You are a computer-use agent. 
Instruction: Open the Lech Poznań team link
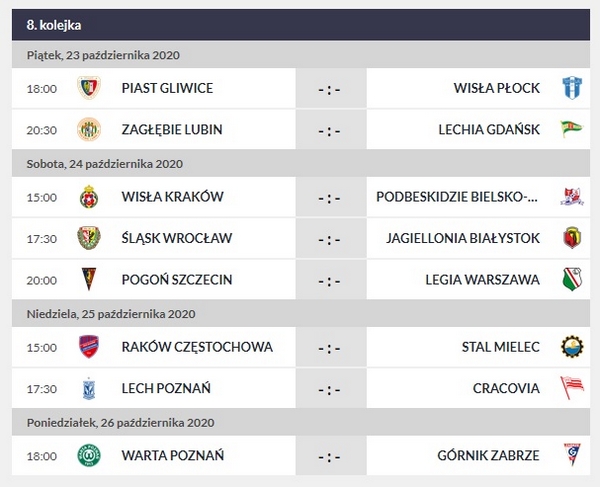click(x=166, y=388)
